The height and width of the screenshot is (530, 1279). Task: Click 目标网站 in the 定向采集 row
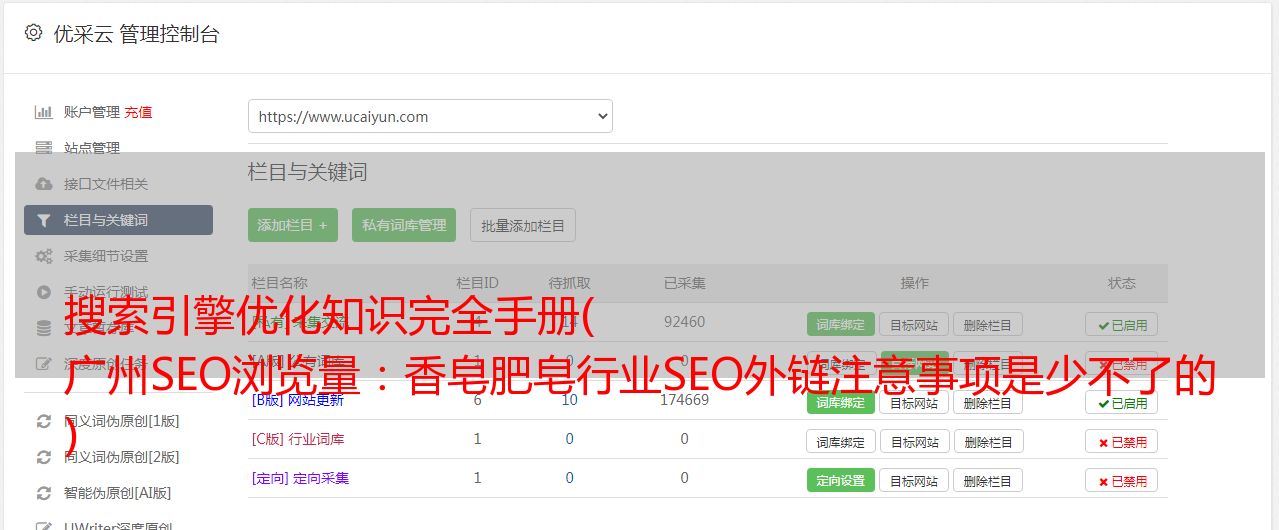(x=914, y=480)
